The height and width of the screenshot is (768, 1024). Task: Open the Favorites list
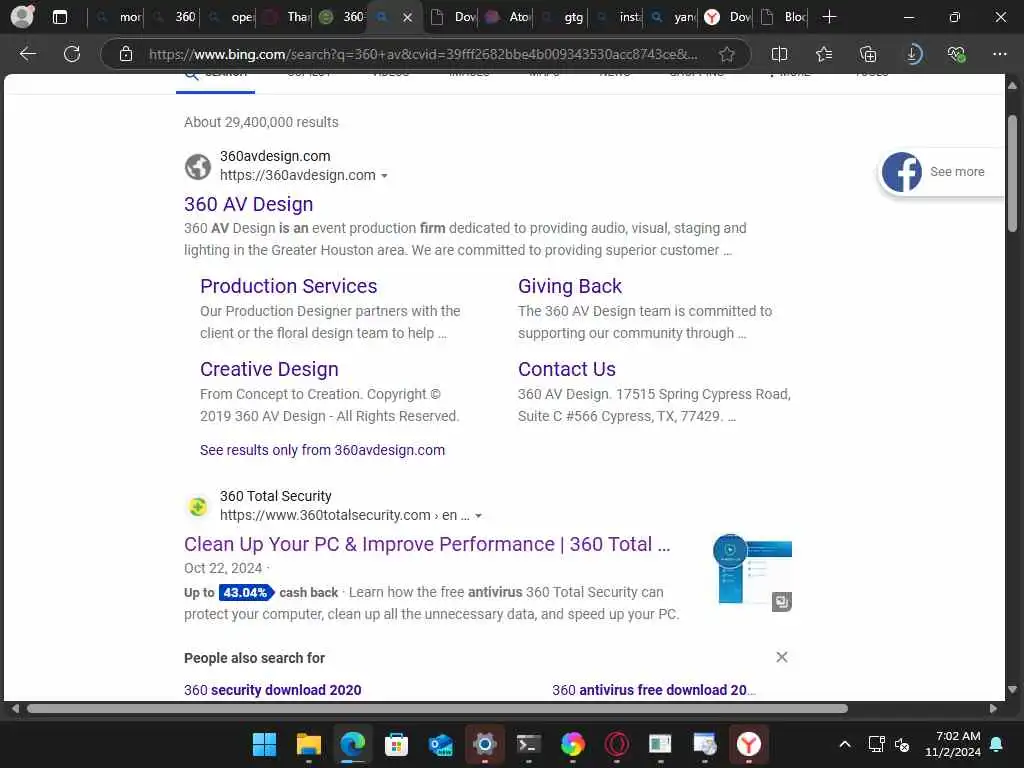pos(824,54)
